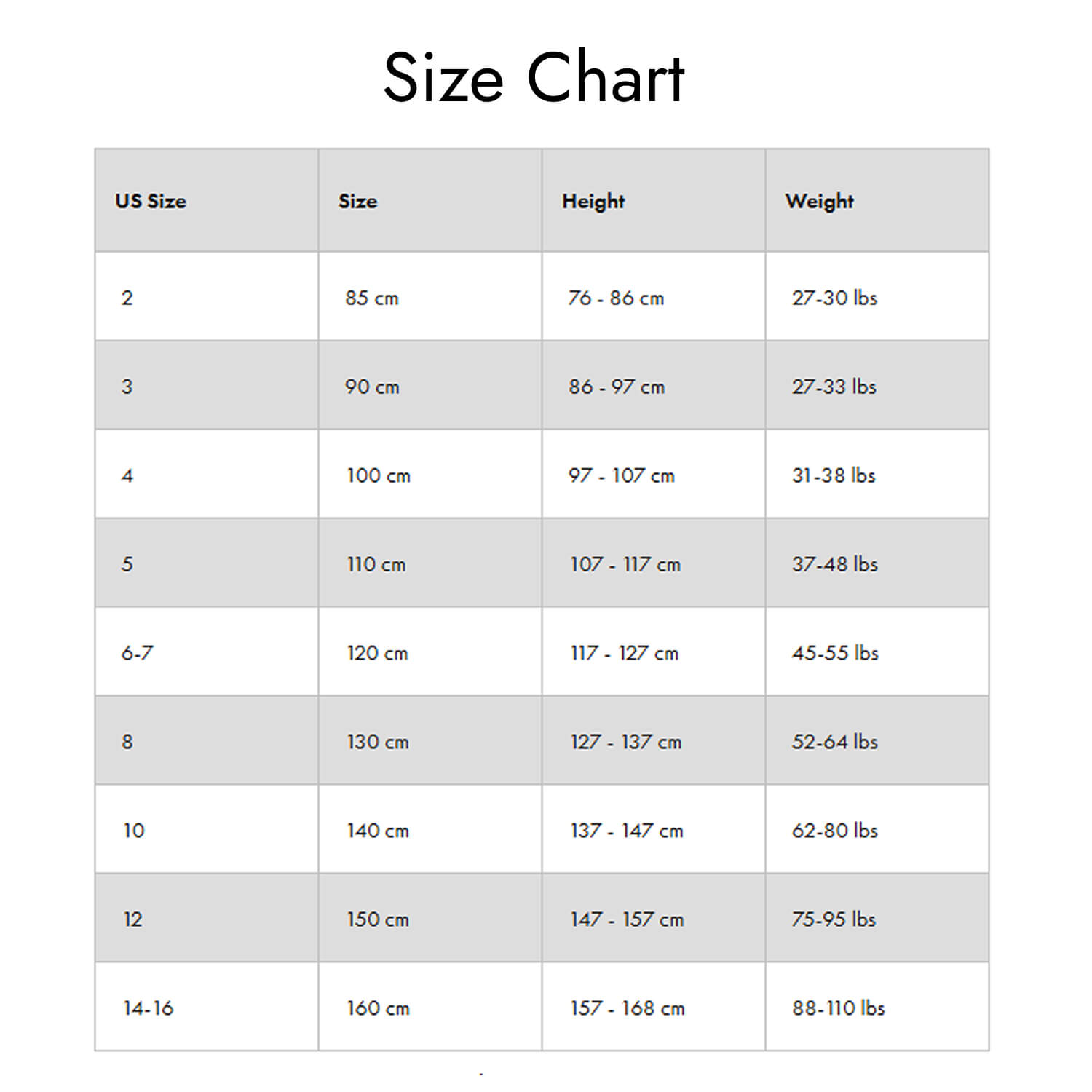Select the 85 cm size cell

(430, 297)
